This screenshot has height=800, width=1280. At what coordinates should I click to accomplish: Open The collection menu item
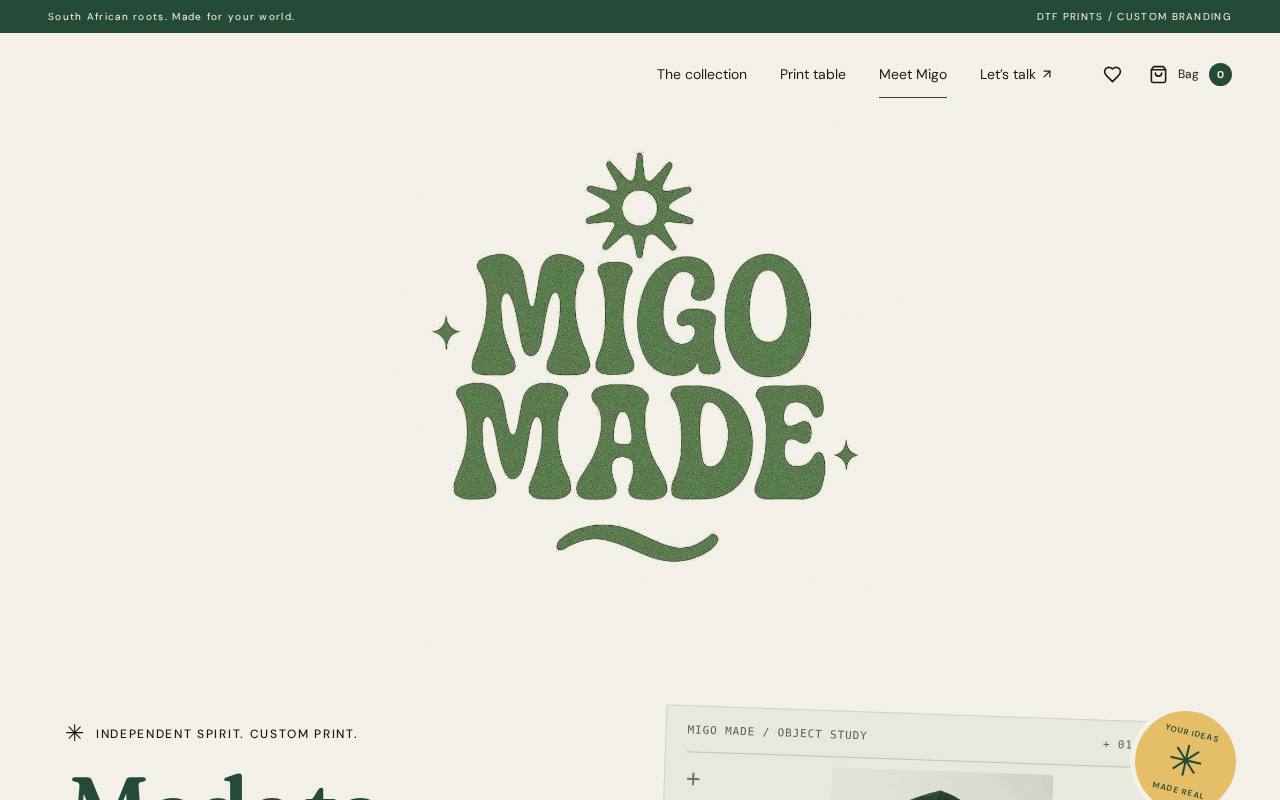tap(702, 74)
